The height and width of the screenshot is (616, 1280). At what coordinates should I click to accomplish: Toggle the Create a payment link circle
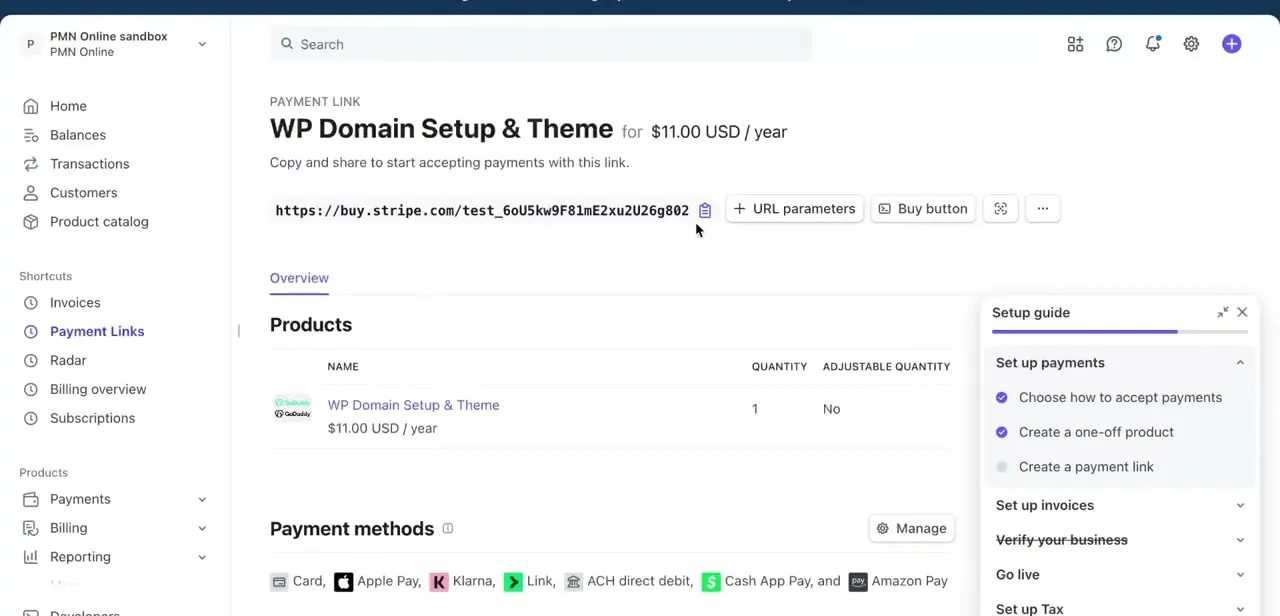(x=1002, y=467)
